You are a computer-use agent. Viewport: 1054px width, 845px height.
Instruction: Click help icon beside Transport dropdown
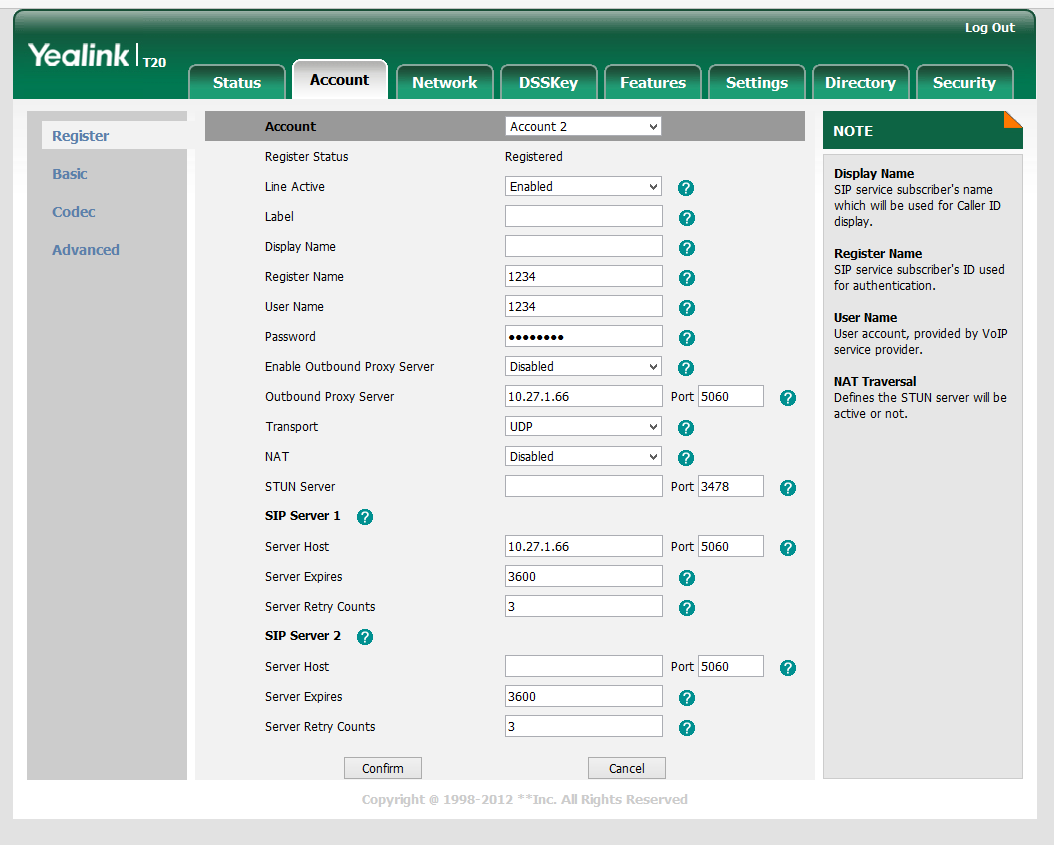tap(686, 428)
